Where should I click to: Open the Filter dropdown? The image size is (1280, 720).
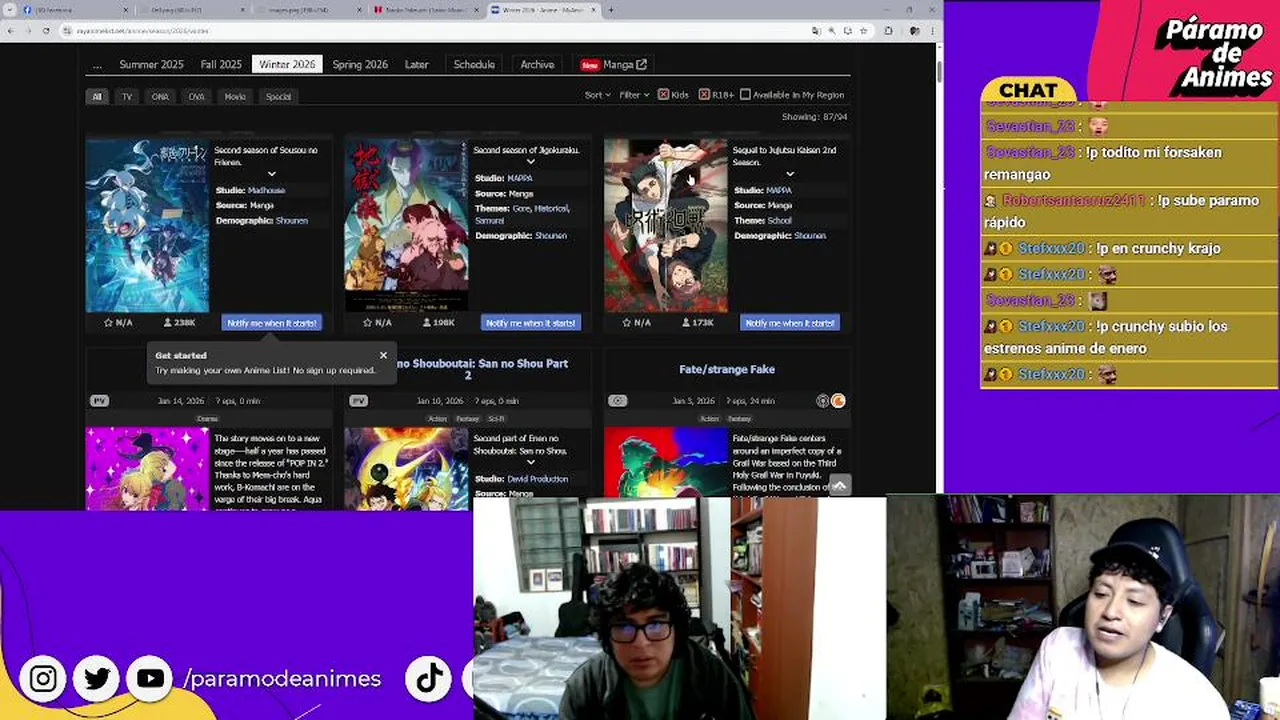coord(633,95)
